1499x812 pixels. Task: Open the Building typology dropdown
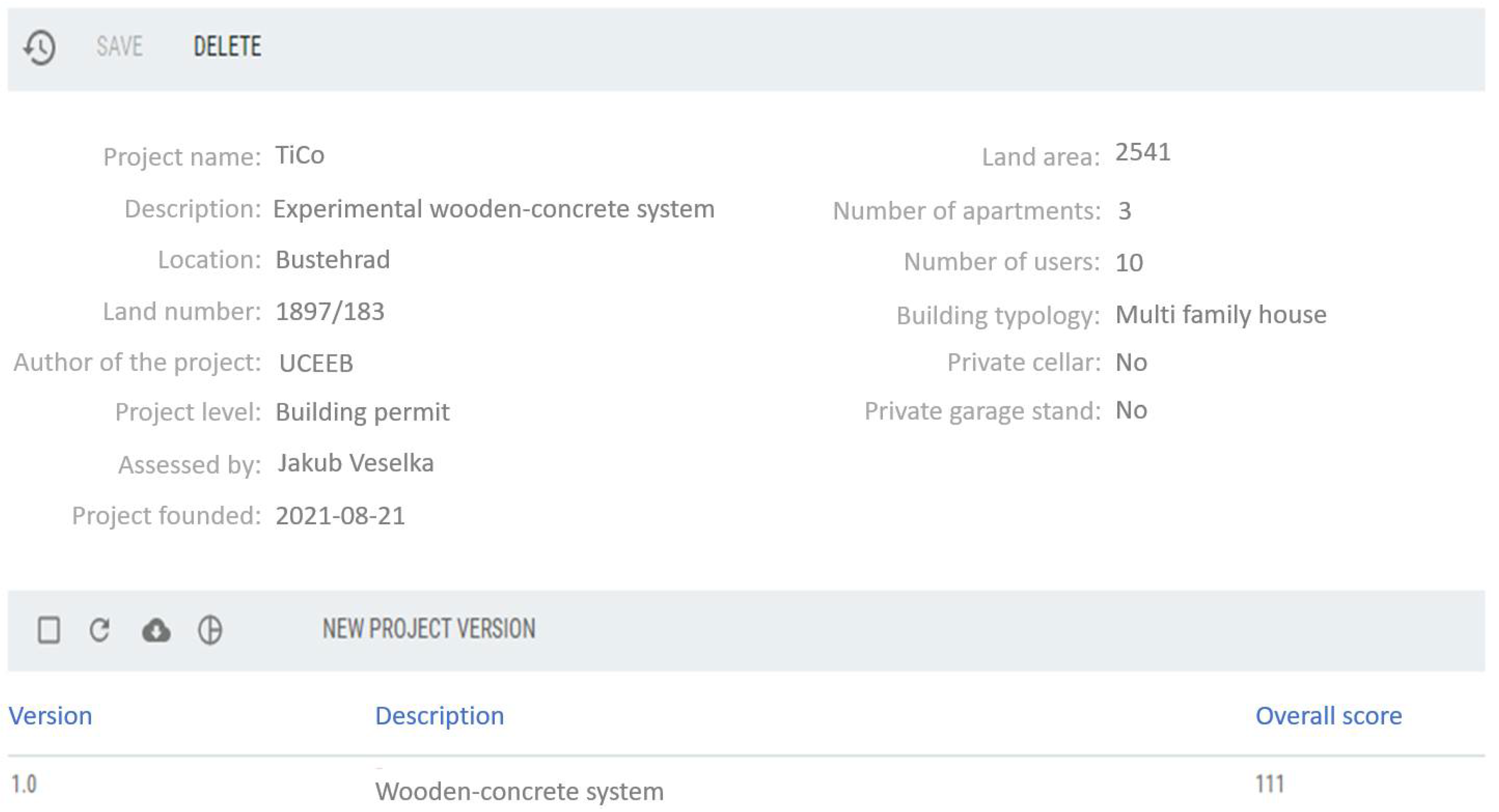click(1220, 315)
